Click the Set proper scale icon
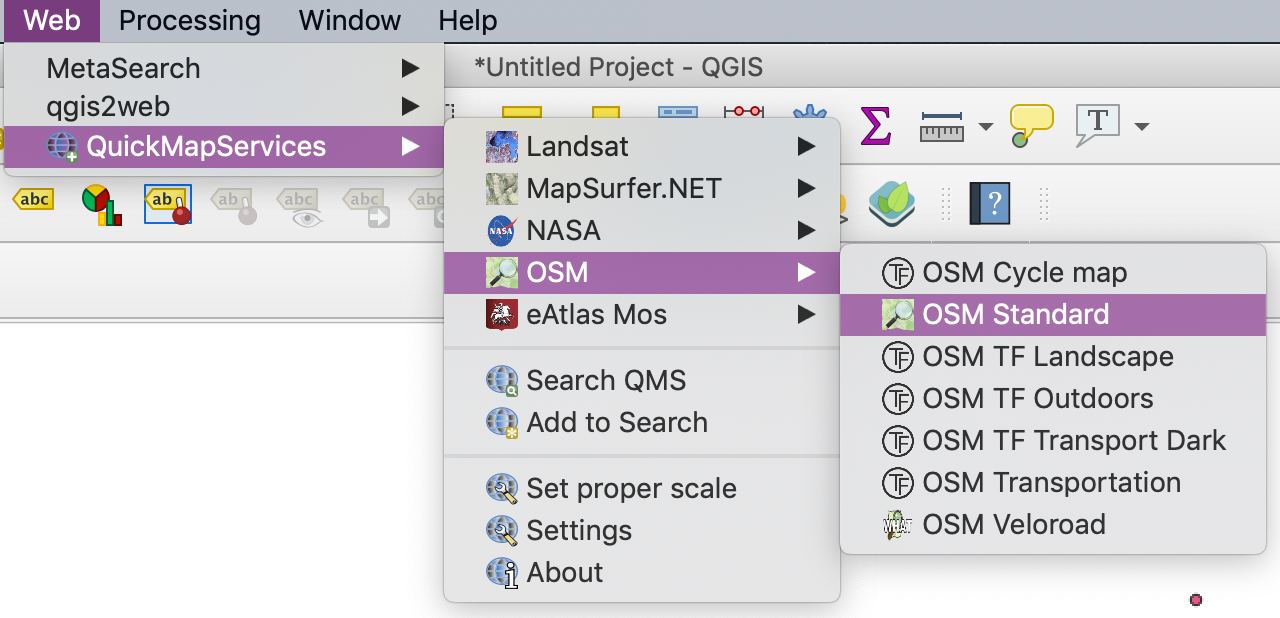 click(502, 489)
